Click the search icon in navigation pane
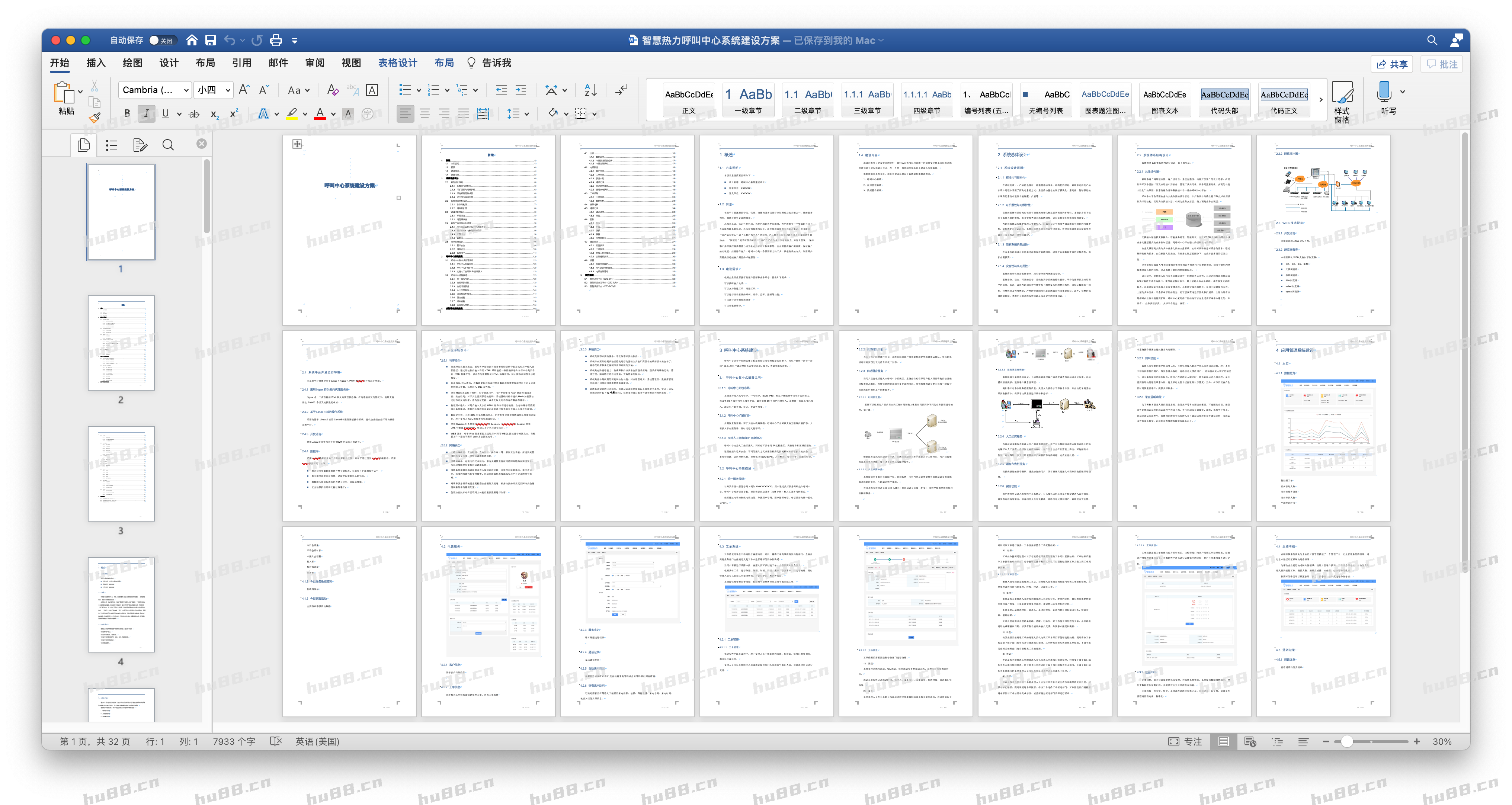Image resolution: width=1512 pixels, height=805 pixels. pyautogui.click(x=168, y=145)
